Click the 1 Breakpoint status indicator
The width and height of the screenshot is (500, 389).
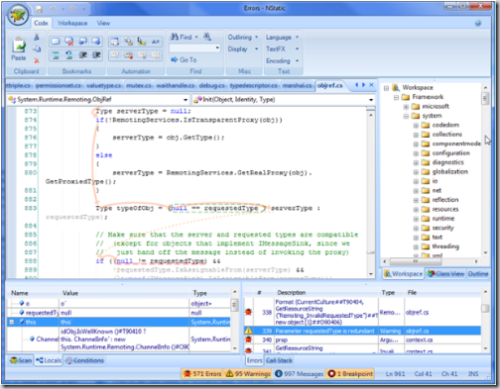click(x=350, y=374)
